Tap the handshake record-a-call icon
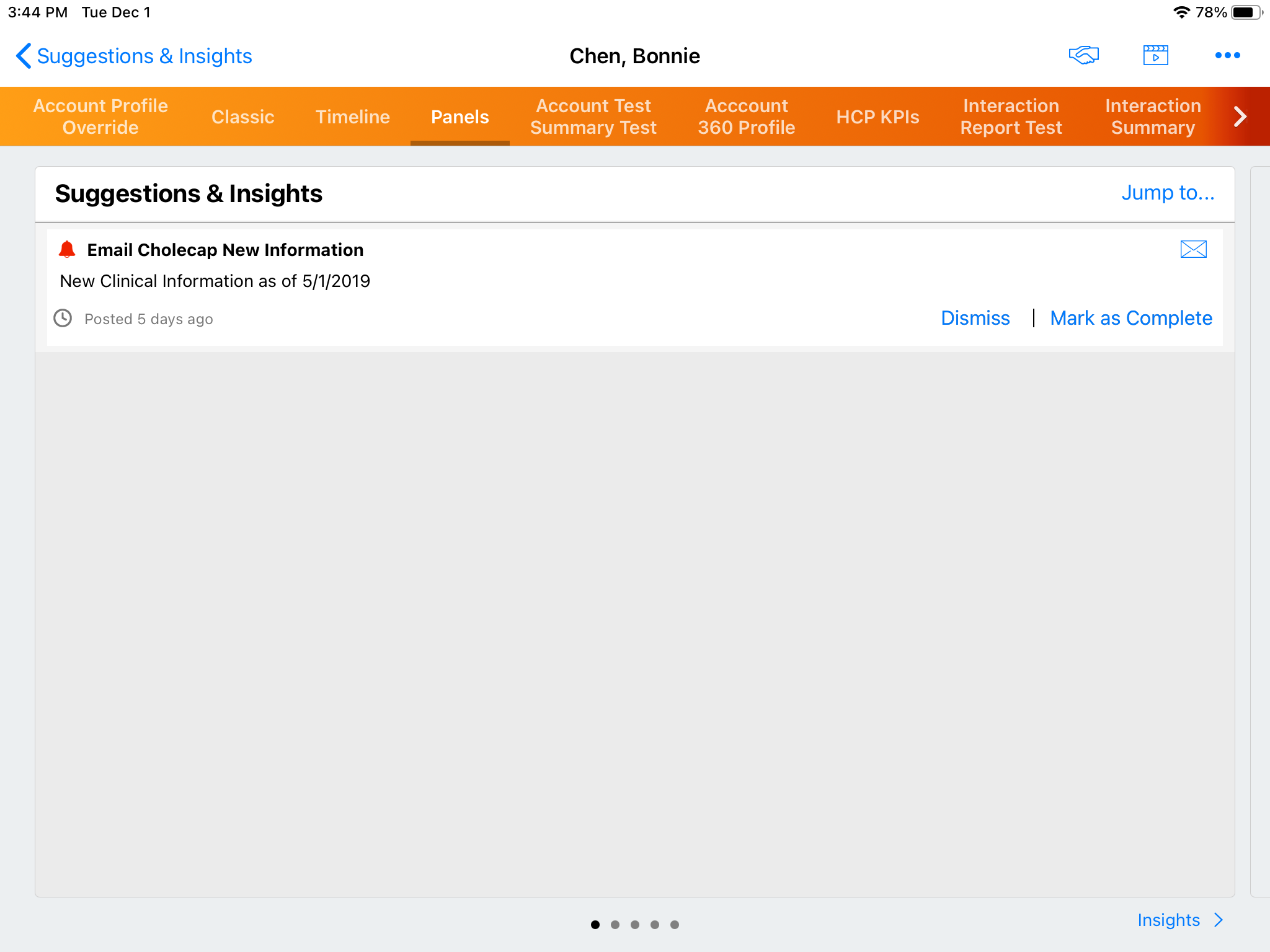The image size is (1270, 952). (1083, 56)
